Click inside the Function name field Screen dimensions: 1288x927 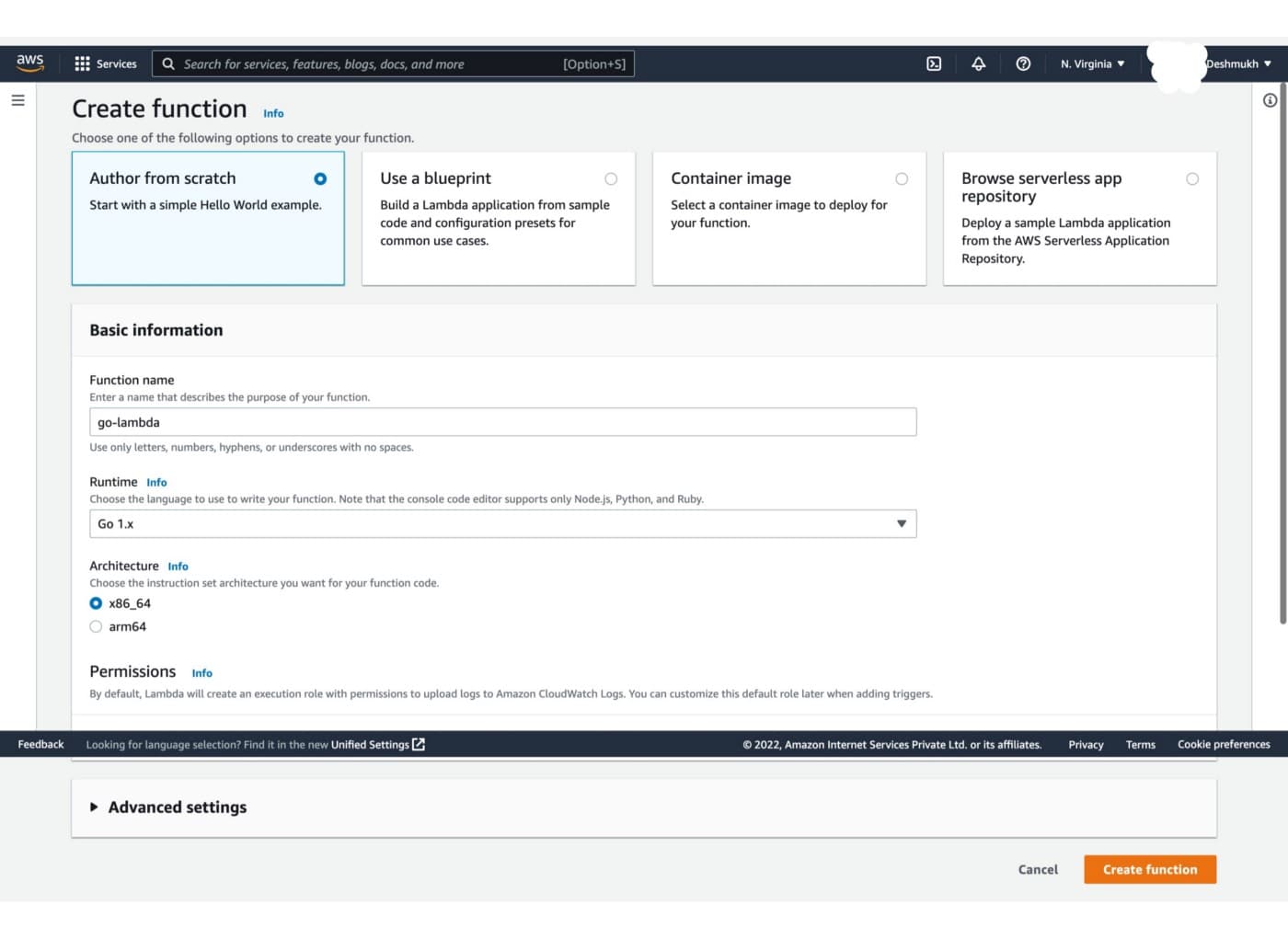(x=502, y=421)
